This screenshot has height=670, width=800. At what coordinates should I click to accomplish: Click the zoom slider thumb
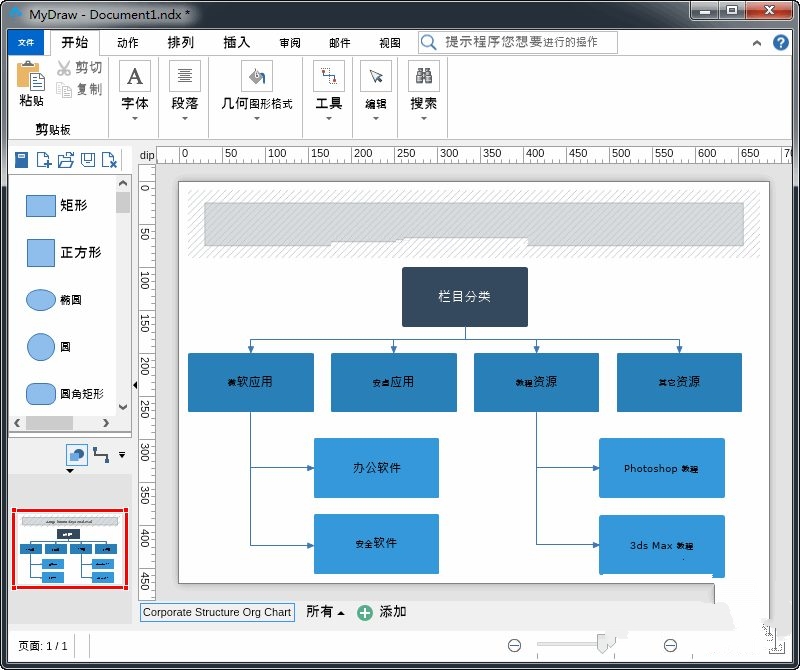coord(603,644)
